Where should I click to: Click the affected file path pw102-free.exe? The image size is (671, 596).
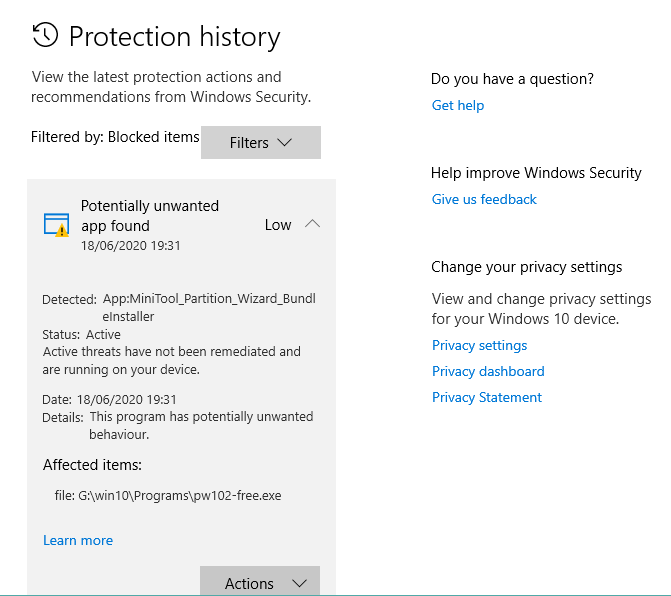click(x=168, y=495)
